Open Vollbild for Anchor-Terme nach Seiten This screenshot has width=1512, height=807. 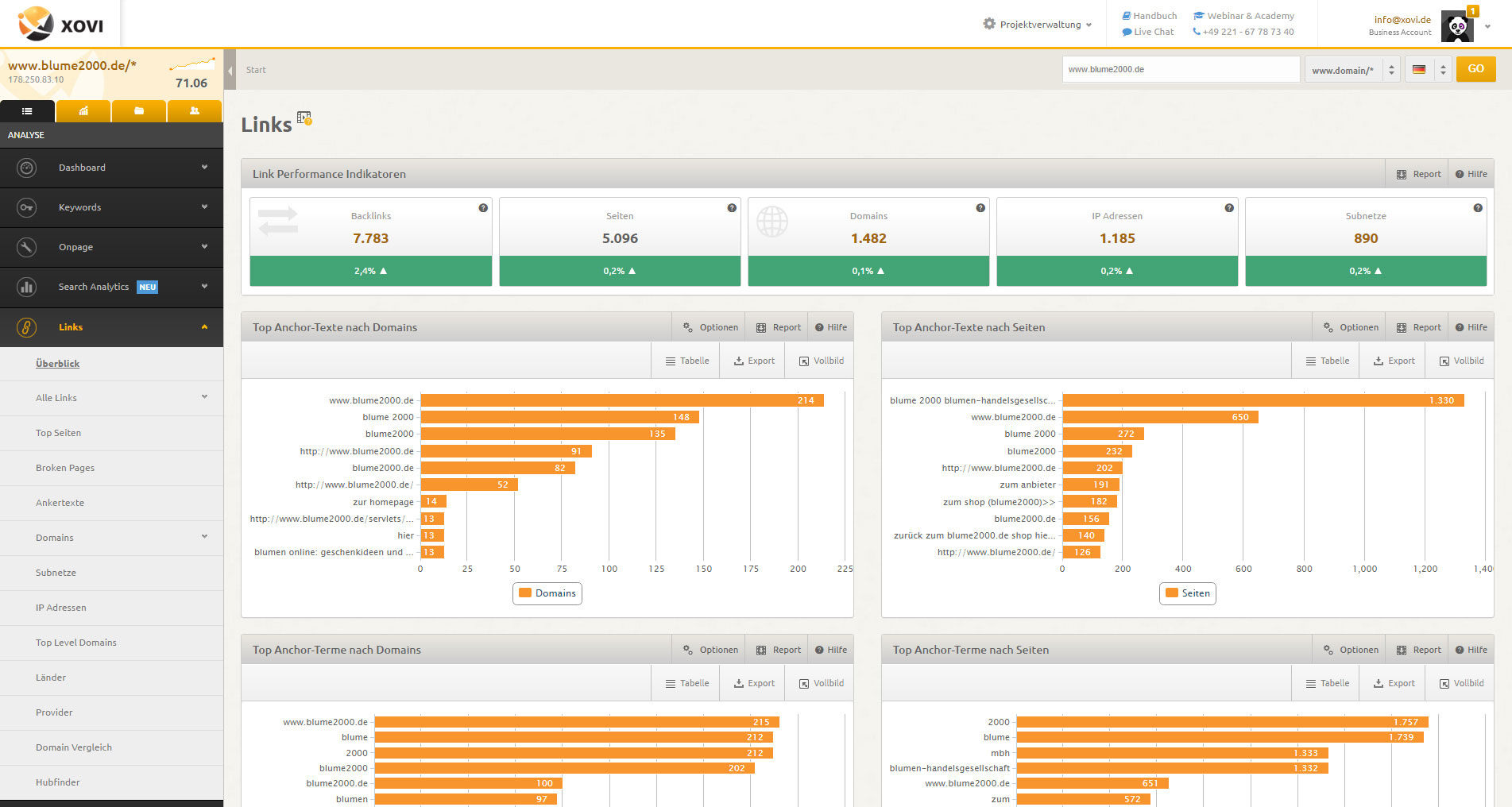pos(1460,683)
